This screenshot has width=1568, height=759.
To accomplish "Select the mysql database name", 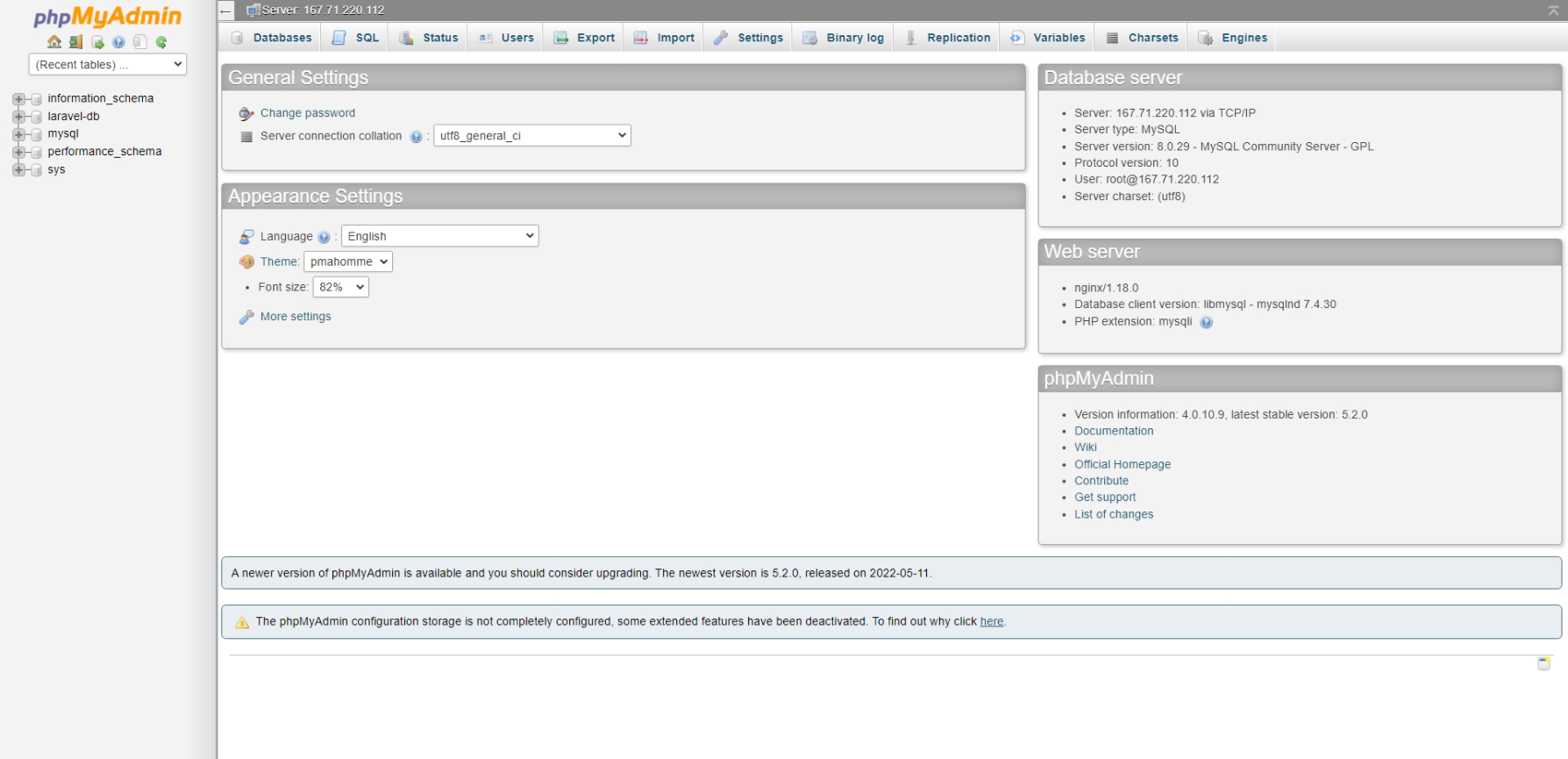I will click(63, 133).
